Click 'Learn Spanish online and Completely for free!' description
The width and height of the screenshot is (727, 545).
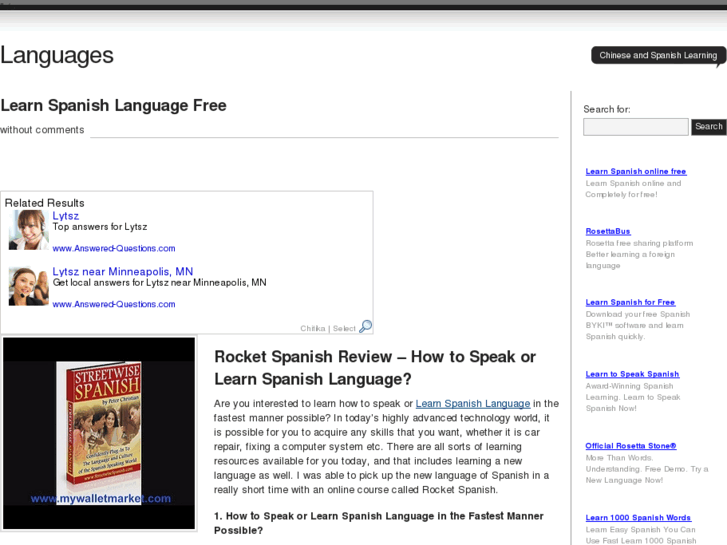633,189
